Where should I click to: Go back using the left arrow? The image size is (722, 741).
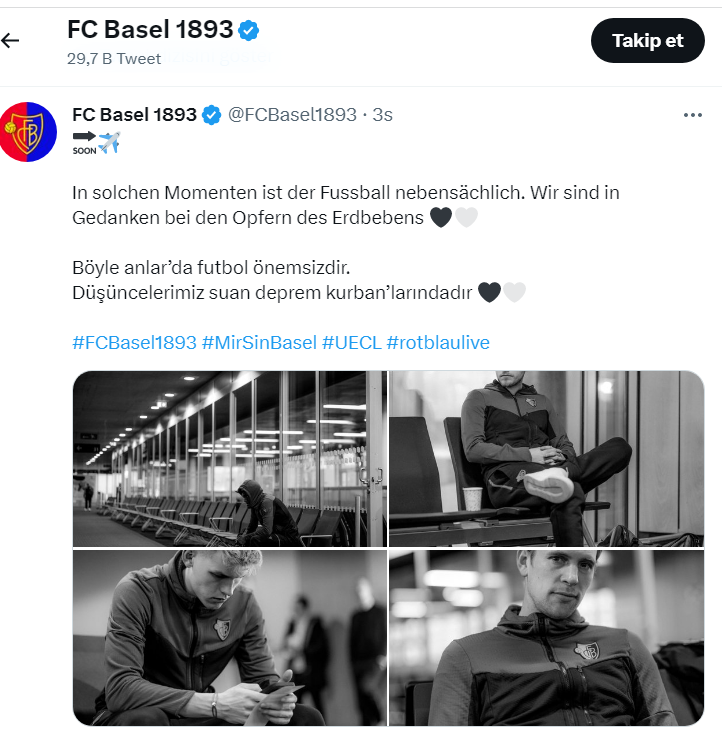click(x=11, y=41)
